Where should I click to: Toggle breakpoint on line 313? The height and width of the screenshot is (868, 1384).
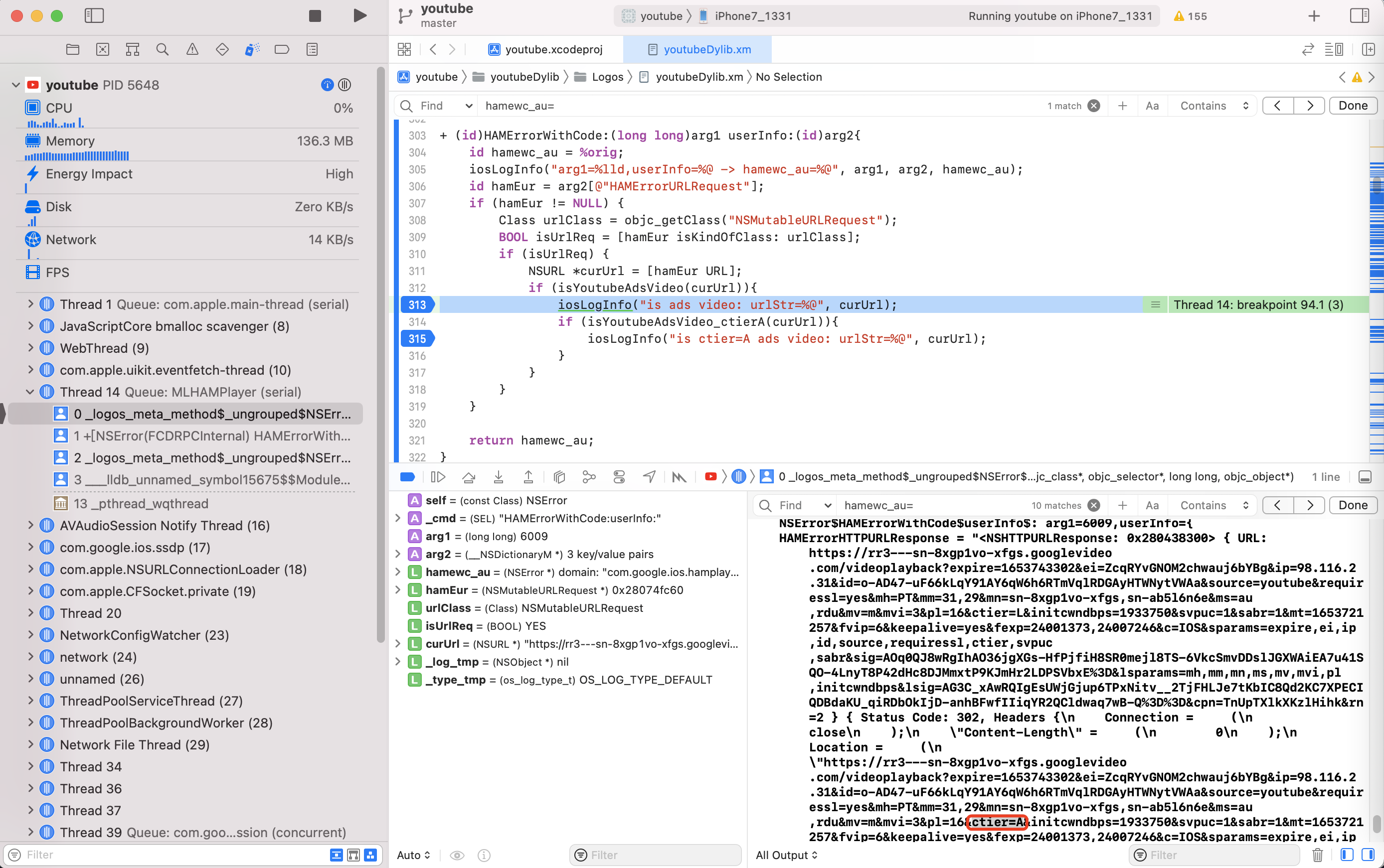click(x=417, y=305)
